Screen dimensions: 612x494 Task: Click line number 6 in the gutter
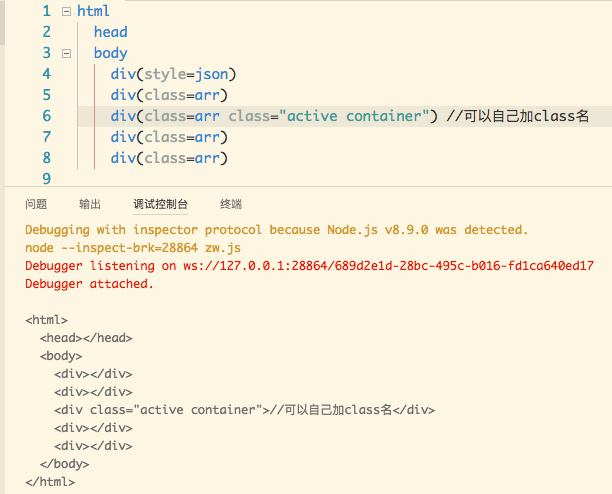[46, 116]
